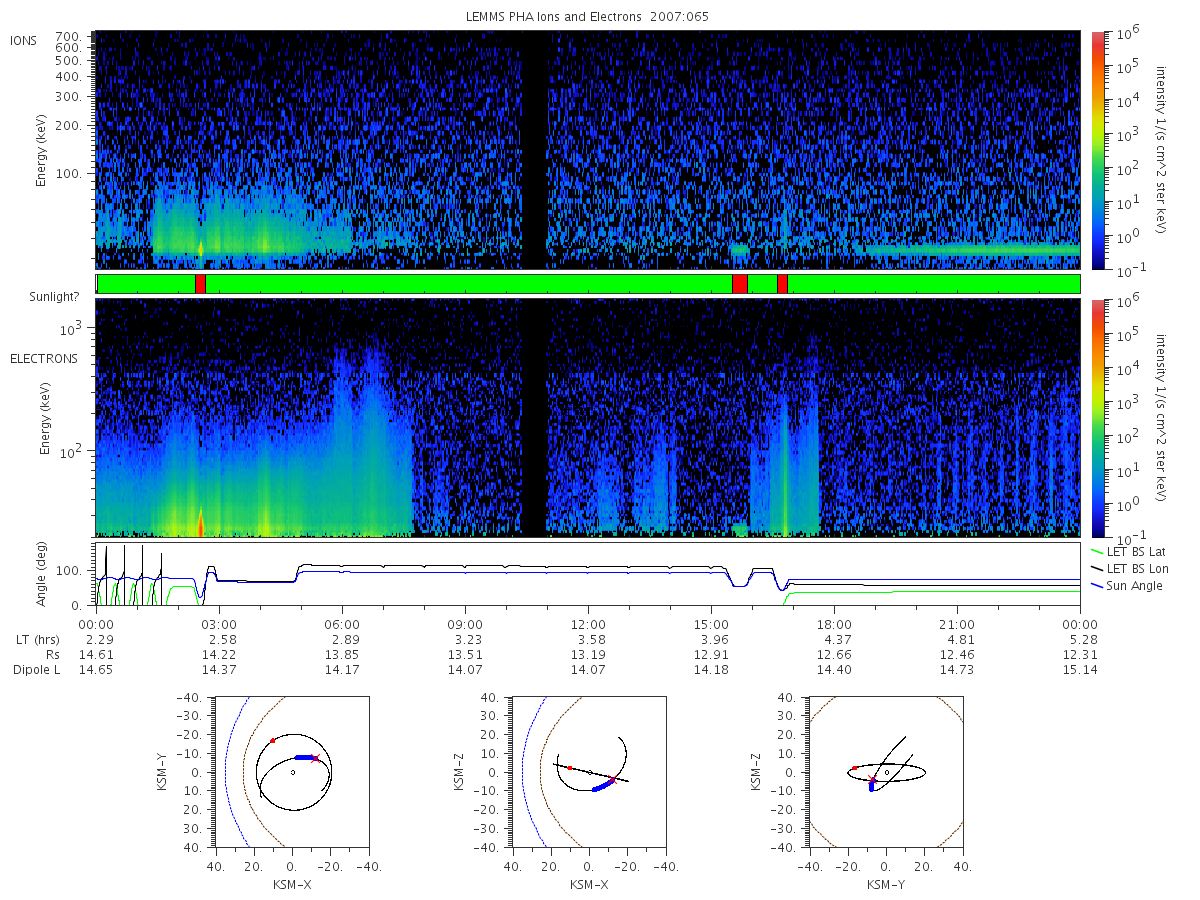Click the black data gap in the ions spectrogram
Viewport: 1200px width, 900px height.
click(x=534, y=150)
